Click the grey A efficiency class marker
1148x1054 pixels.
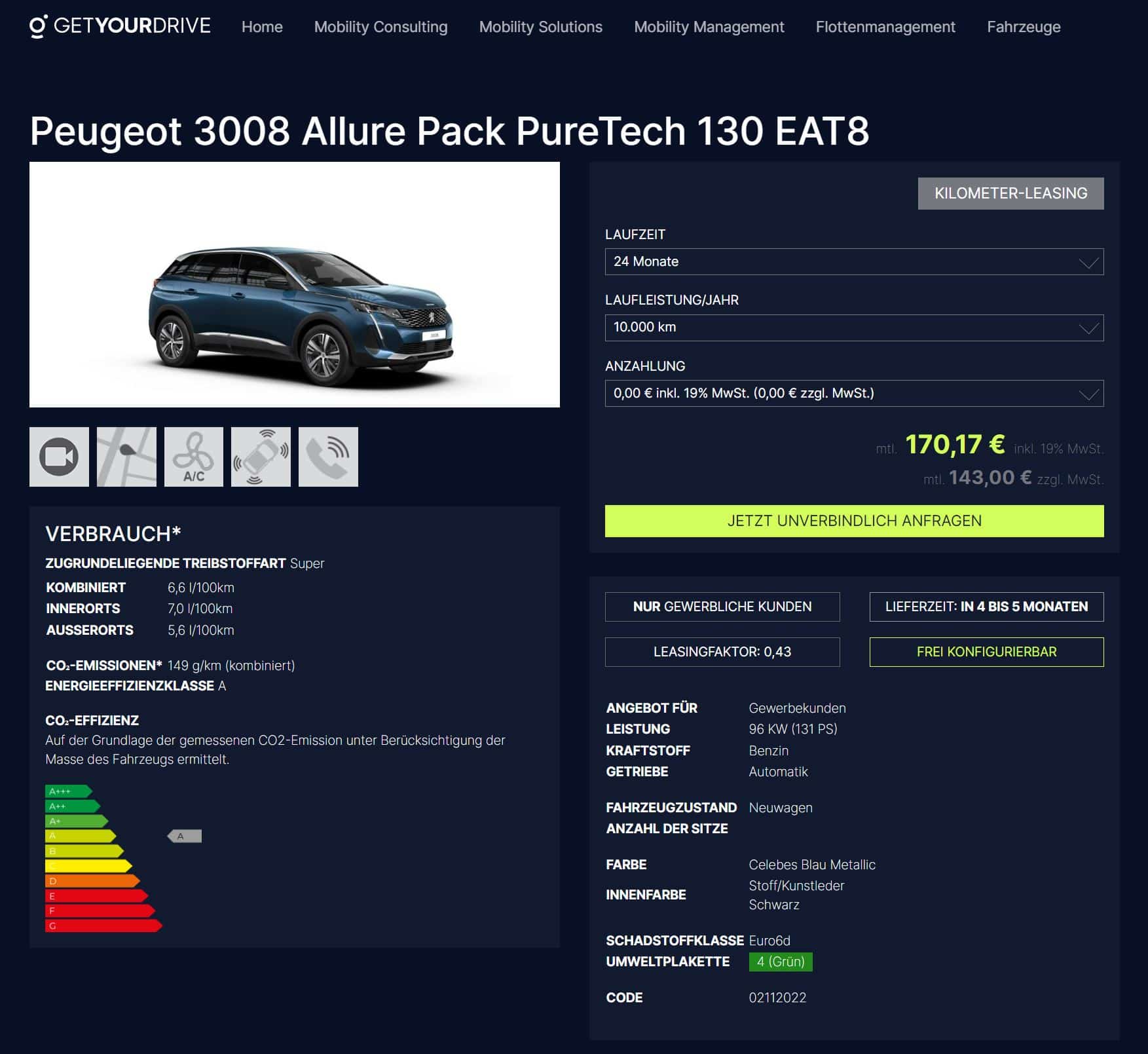(185, 836)
